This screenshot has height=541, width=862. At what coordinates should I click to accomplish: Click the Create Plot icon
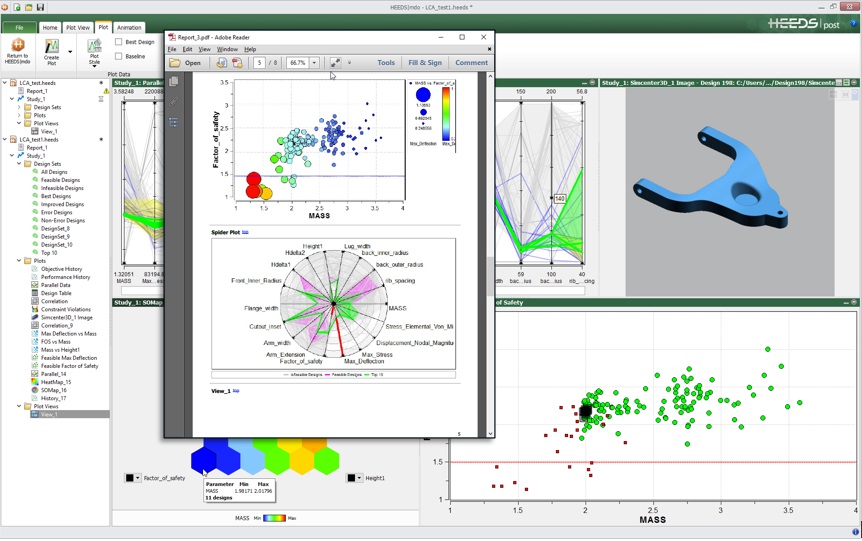pyautogui.click(x=52, y=46)
